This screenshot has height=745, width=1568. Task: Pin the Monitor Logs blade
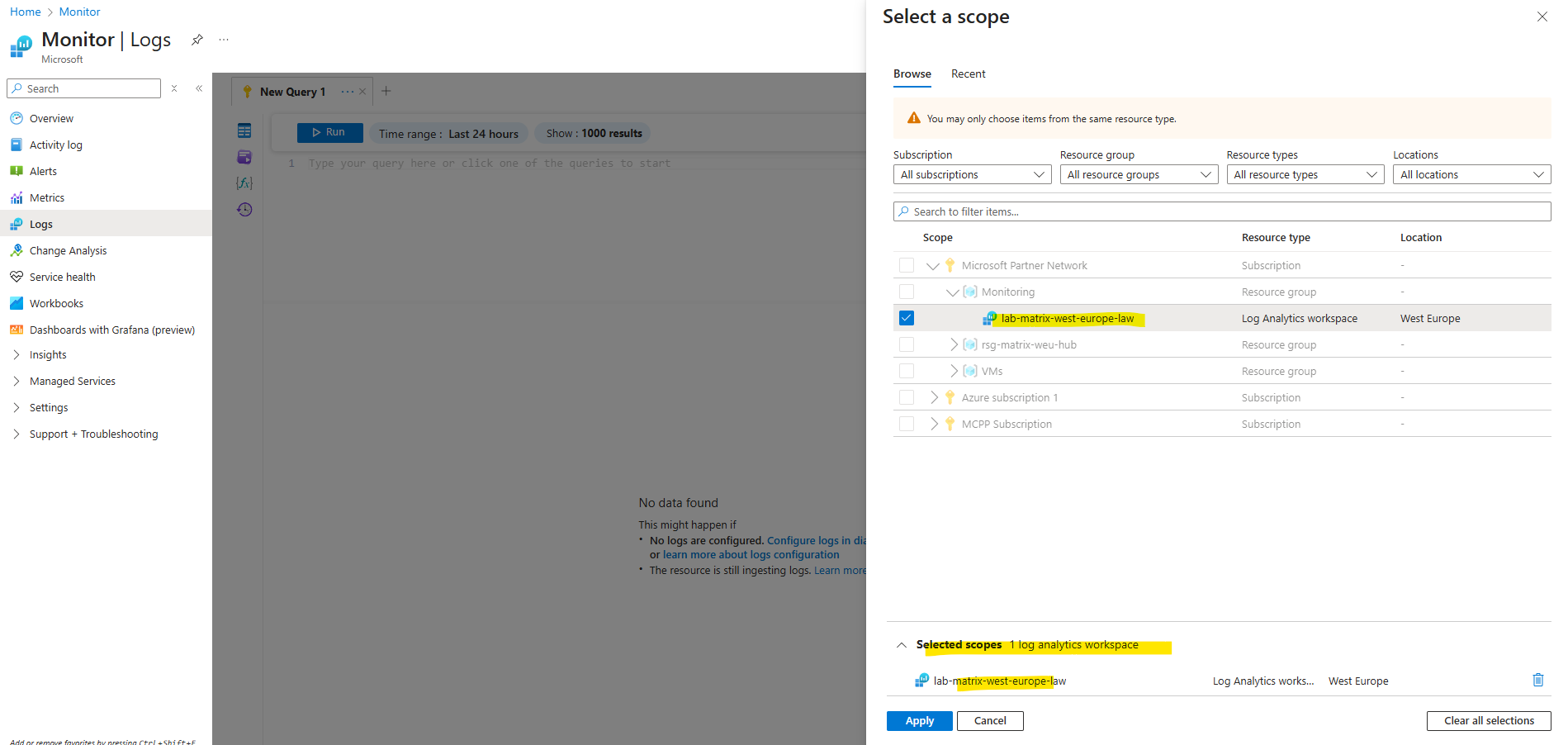(x=197, y=40)
